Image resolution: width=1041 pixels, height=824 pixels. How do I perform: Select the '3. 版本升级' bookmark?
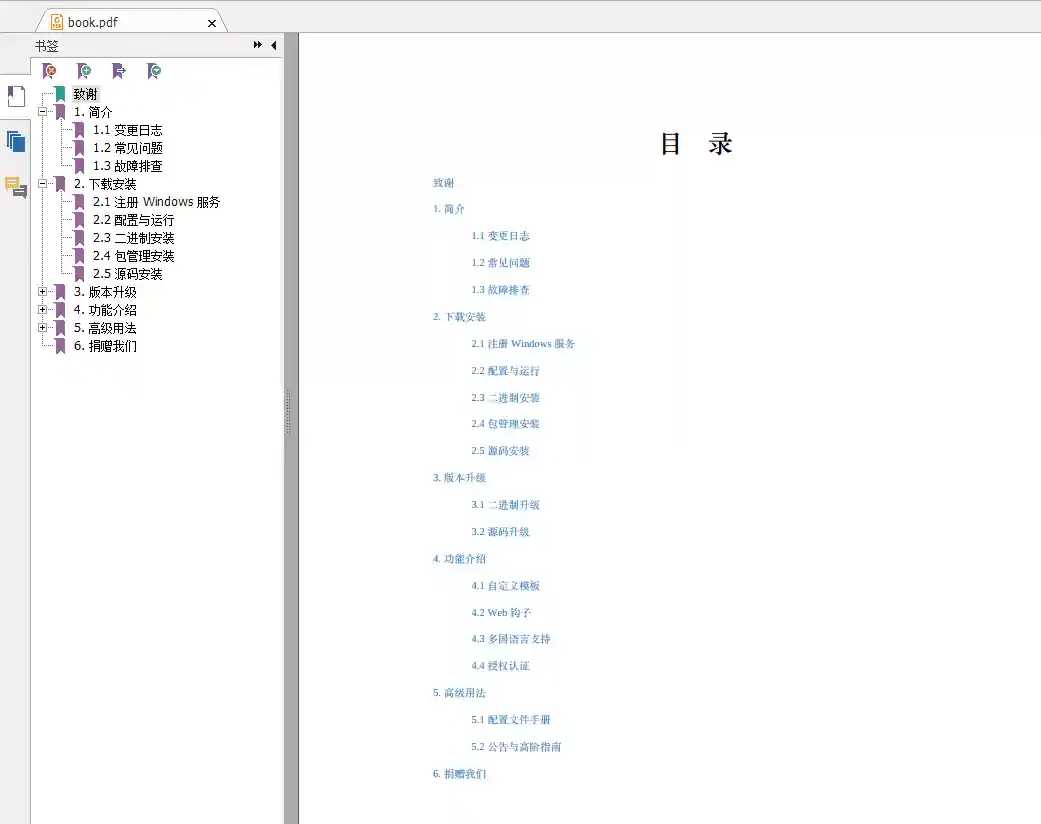coord(105,291)
